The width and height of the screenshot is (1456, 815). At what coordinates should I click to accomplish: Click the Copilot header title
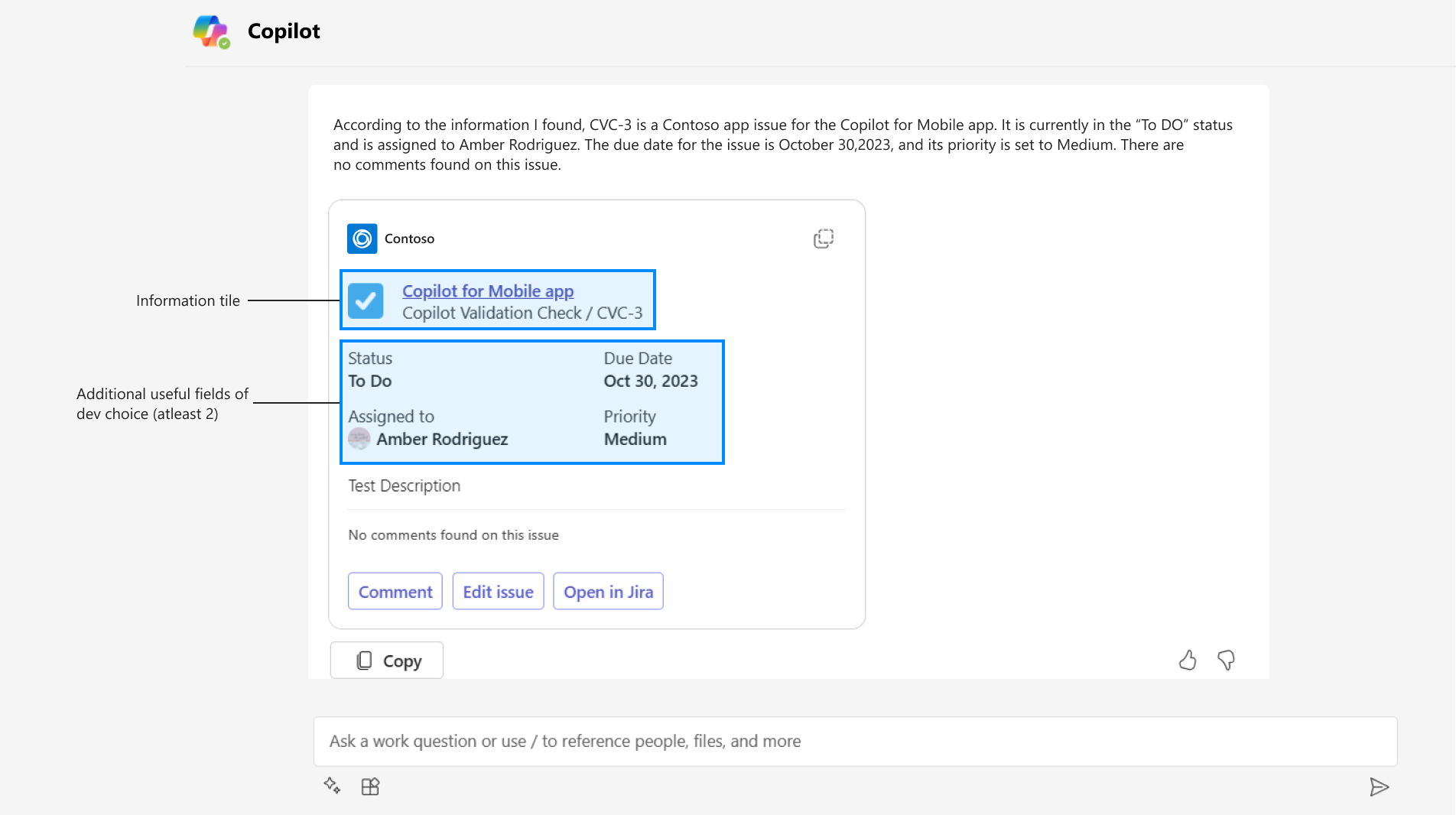284,31
